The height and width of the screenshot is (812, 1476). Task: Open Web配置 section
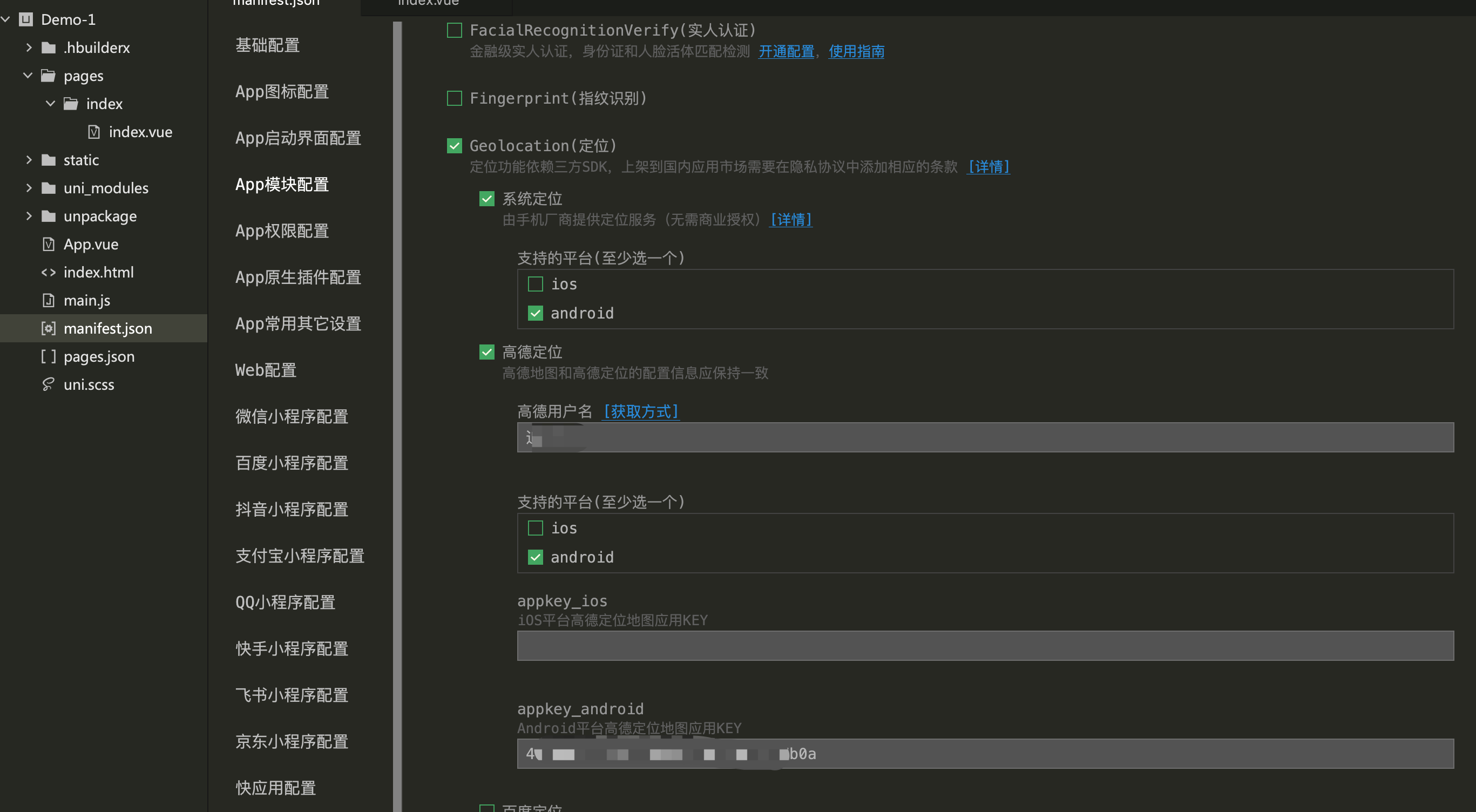(266, 370)
